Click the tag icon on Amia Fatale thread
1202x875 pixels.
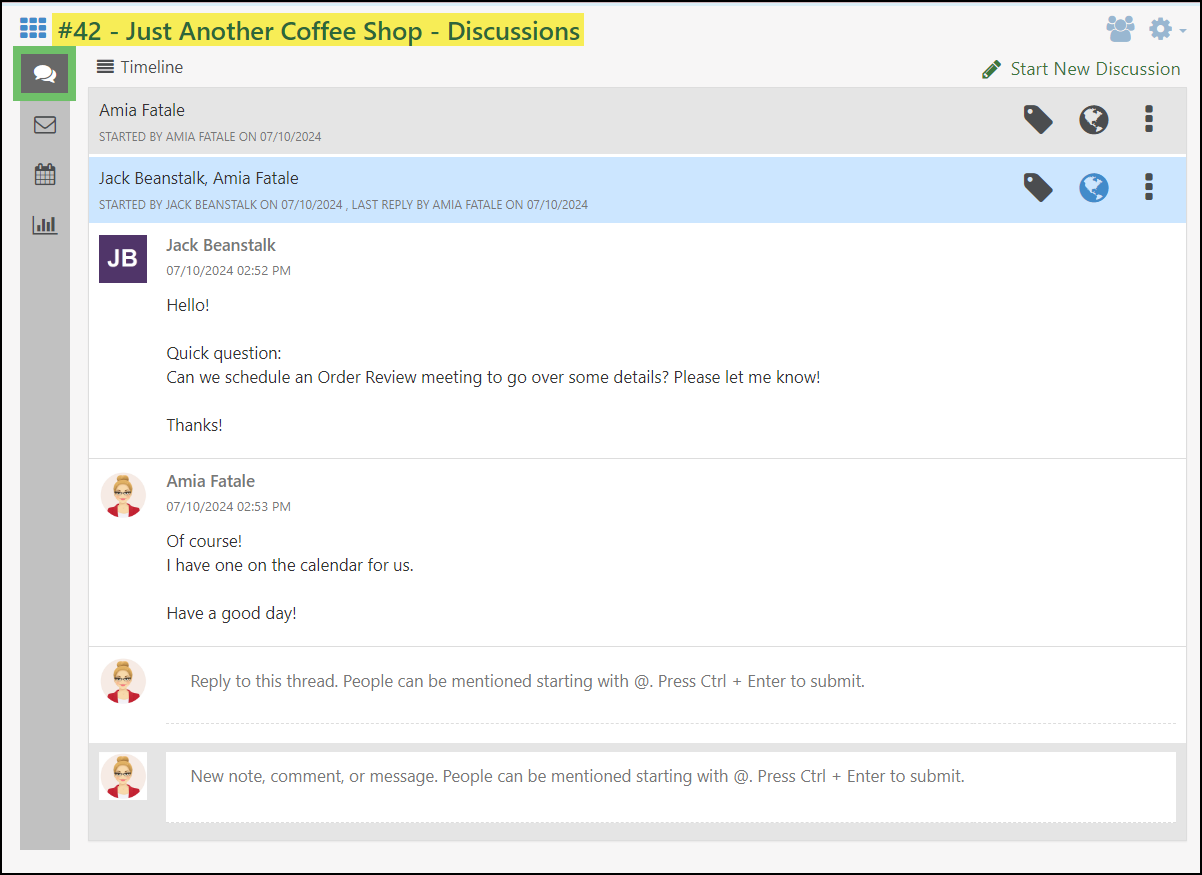(1038, 120)
